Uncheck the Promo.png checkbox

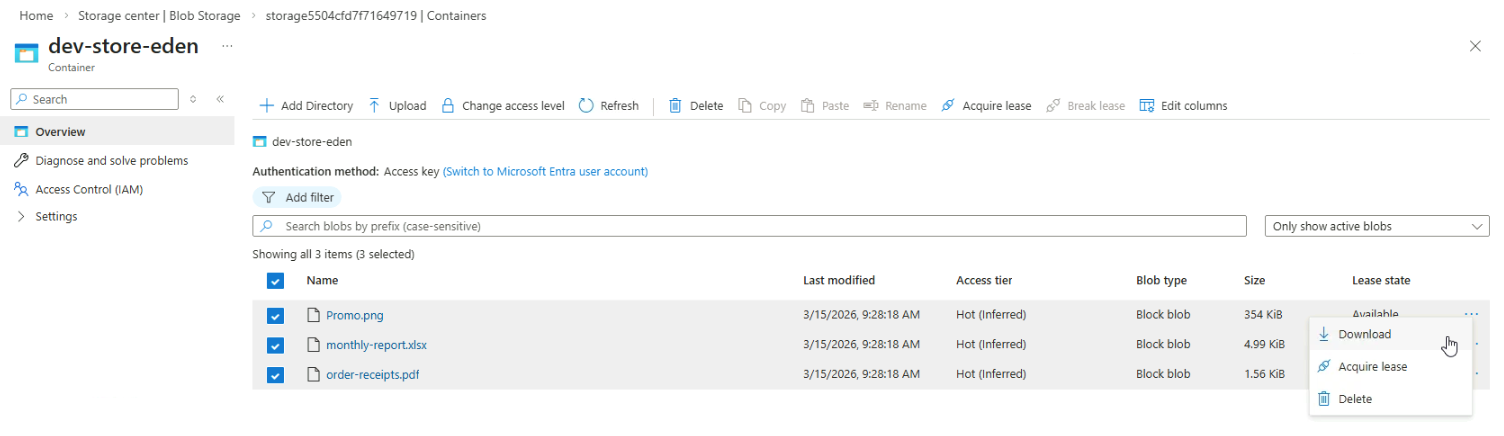(x=276, y=316)
